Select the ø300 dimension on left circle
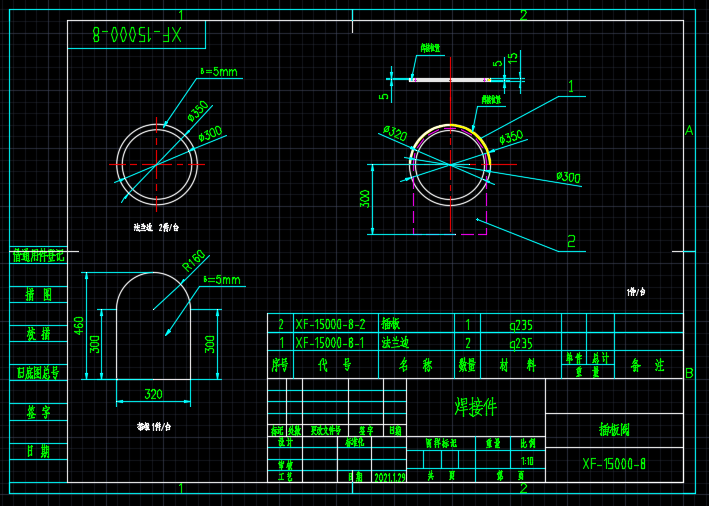This screenshot has width=709, height=506. (x=210, y=134)
